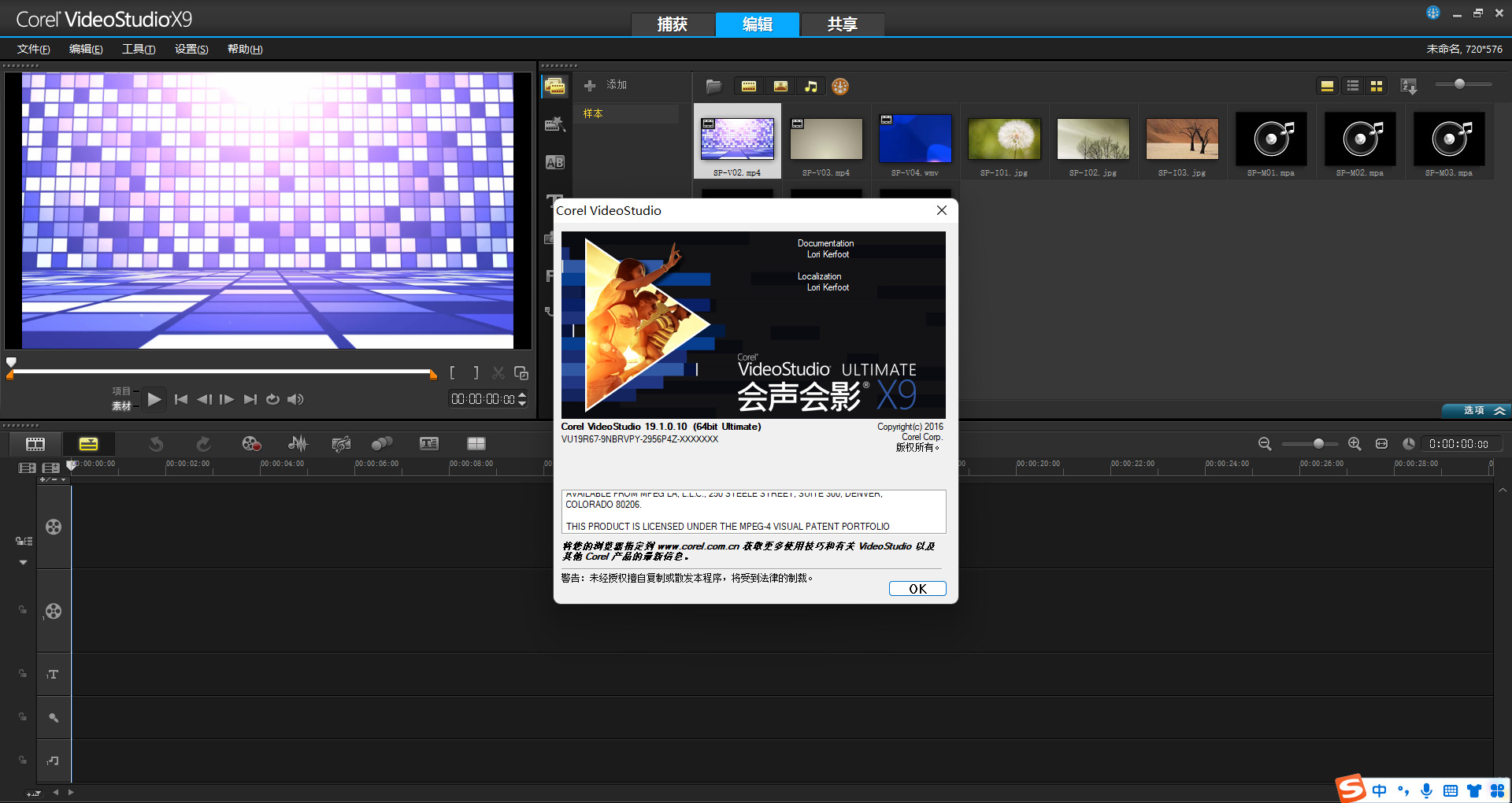Open the Transitions (AB) panel icon

click(555, 162)
